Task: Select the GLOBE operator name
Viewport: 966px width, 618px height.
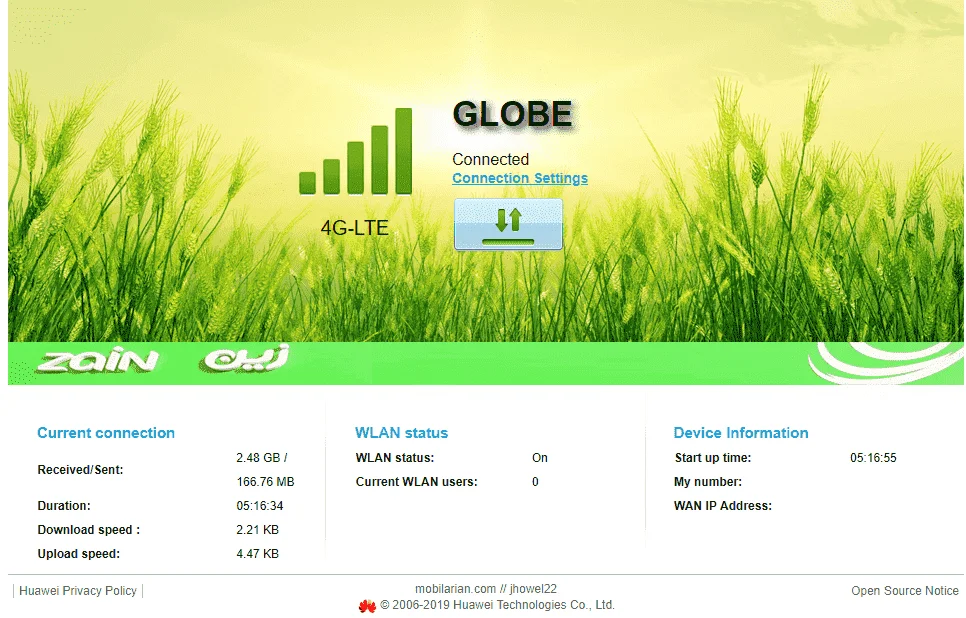Action: point(513,114)
